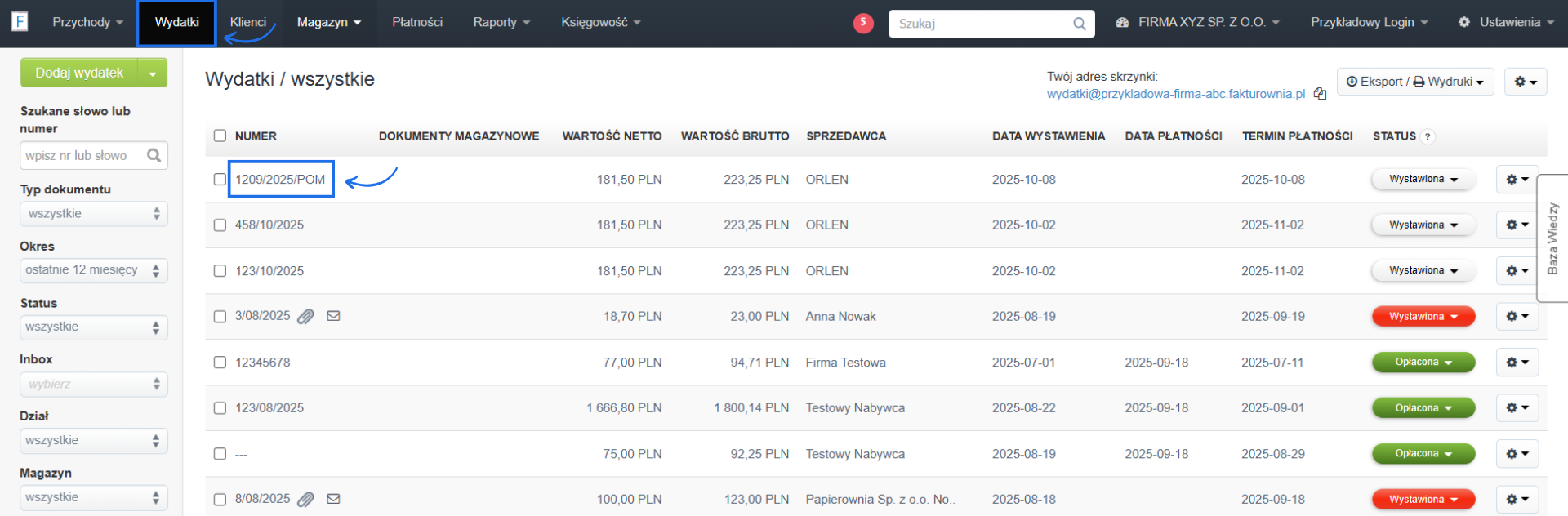The width and height of the screenshot is (1568, 516).
Task: Click the status help question mark icon
Action: 1428,137
